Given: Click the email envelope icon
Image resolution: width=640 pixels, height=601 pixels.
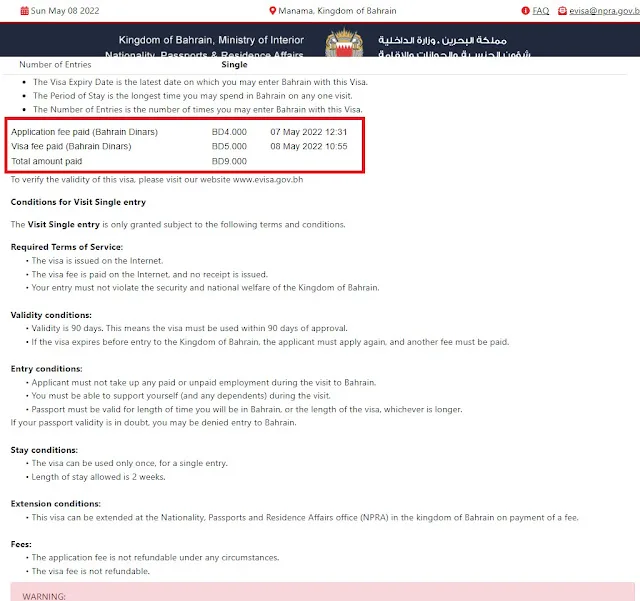Looking at the screenshot, I should pyautogui.click(x=562, y=11).
